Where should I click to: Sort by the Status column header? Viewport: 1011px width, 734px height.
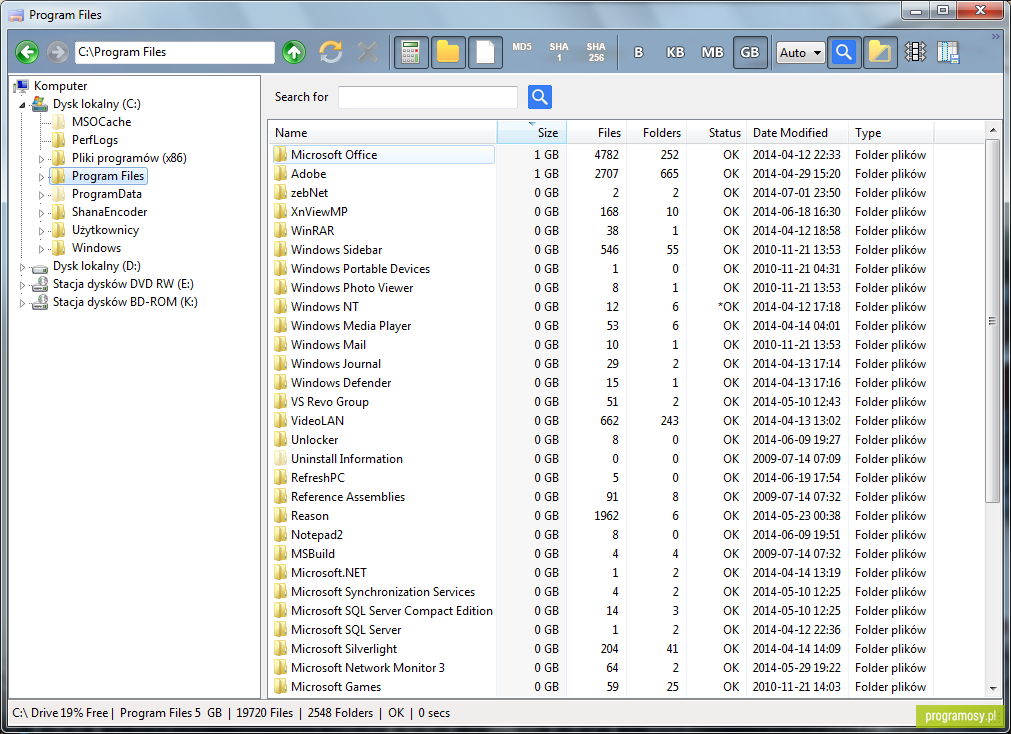click(x=717, y=132)
